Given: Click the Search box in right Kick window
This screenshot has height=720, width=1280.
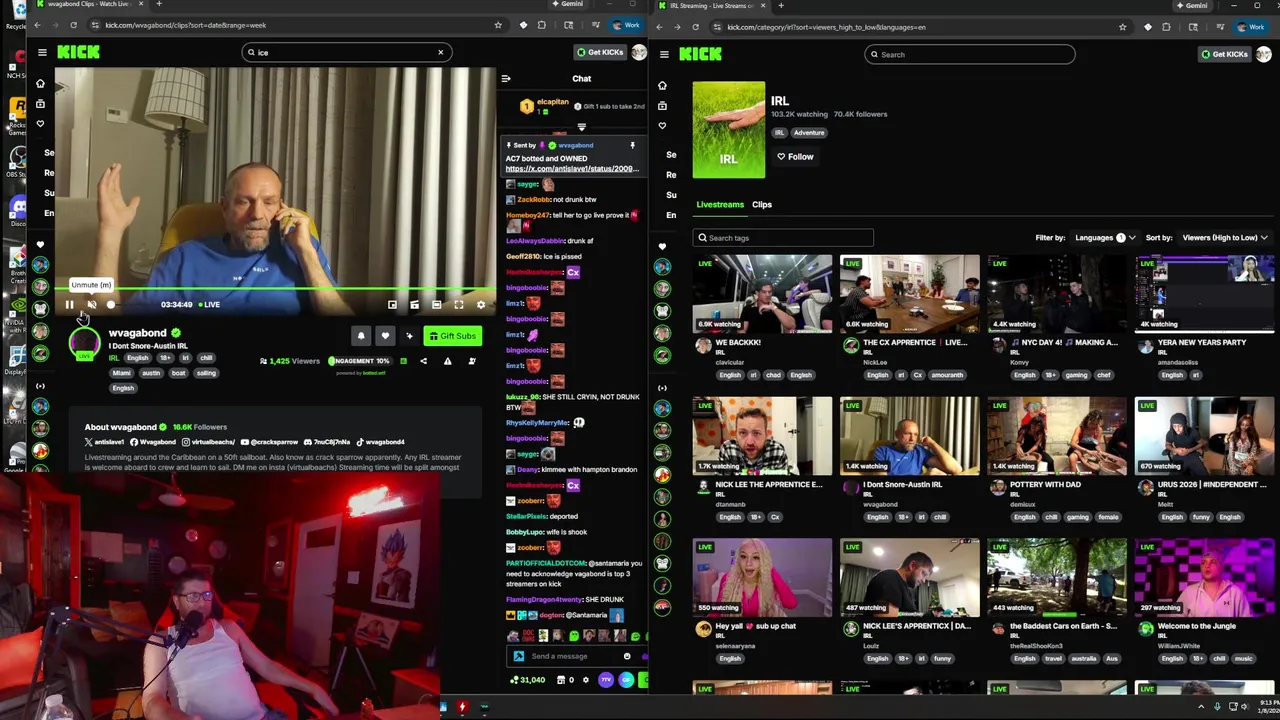Looking at the screenshot, I should pyautogui.click(x=970, y=55).
